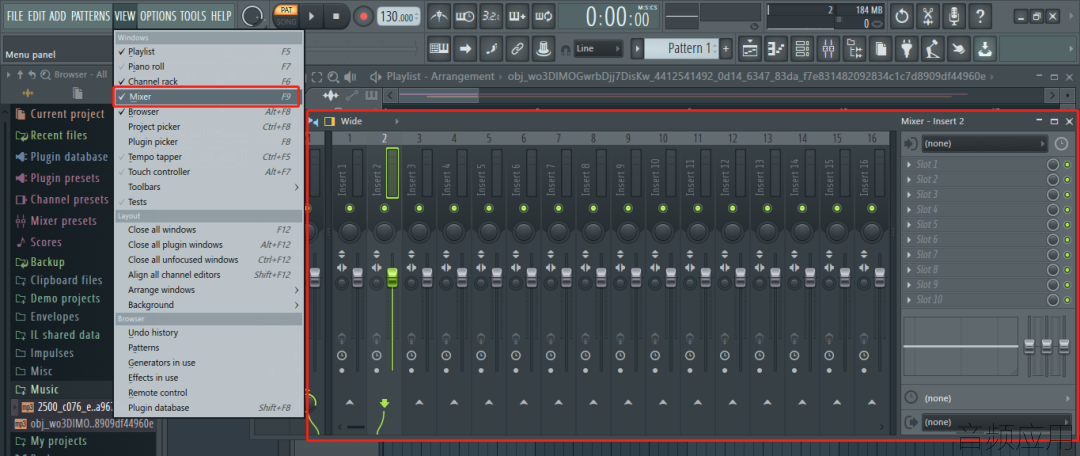Choose Close all plugin windows
Image resolution: width=1080 pixels, height=456 pixels.
(207, 245)
